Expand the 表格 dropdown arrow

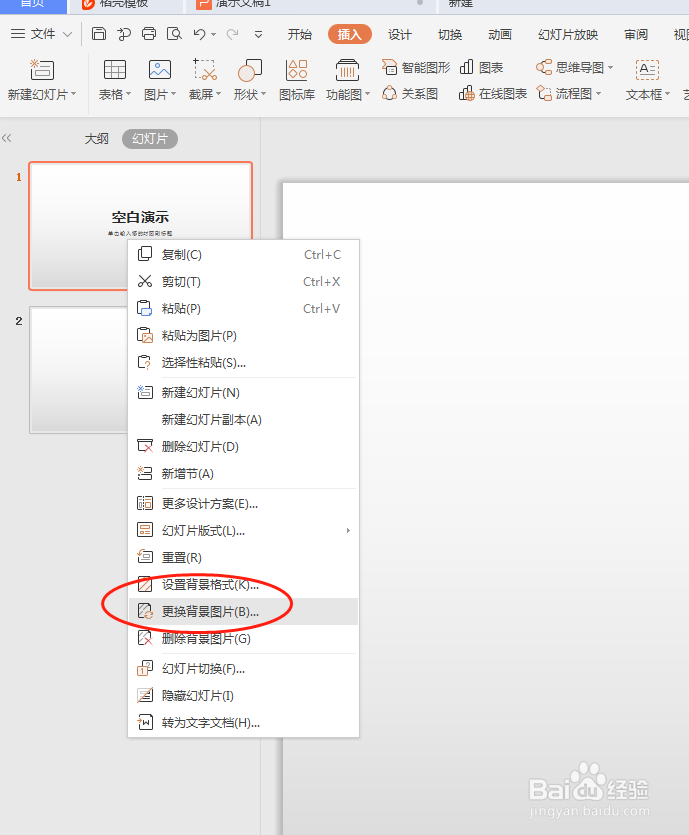pyautogui.click(x=128, y=94)
